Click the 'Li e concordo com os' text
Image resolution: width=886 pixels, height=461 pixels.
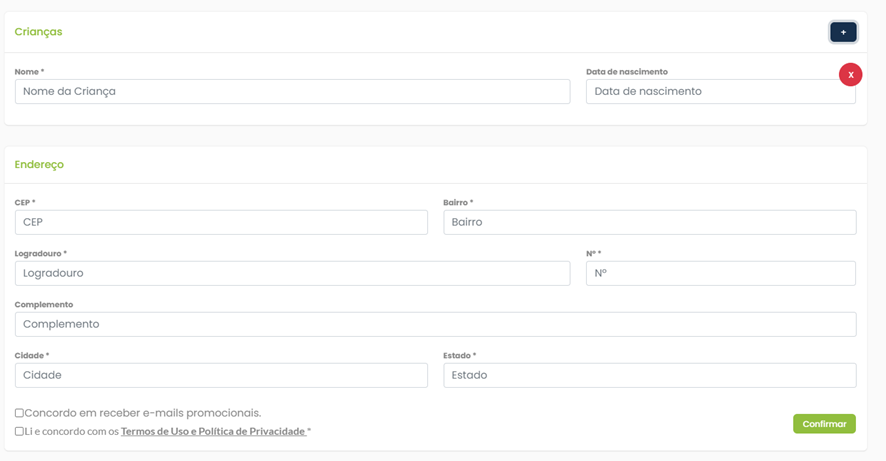[x=71, y=431]
